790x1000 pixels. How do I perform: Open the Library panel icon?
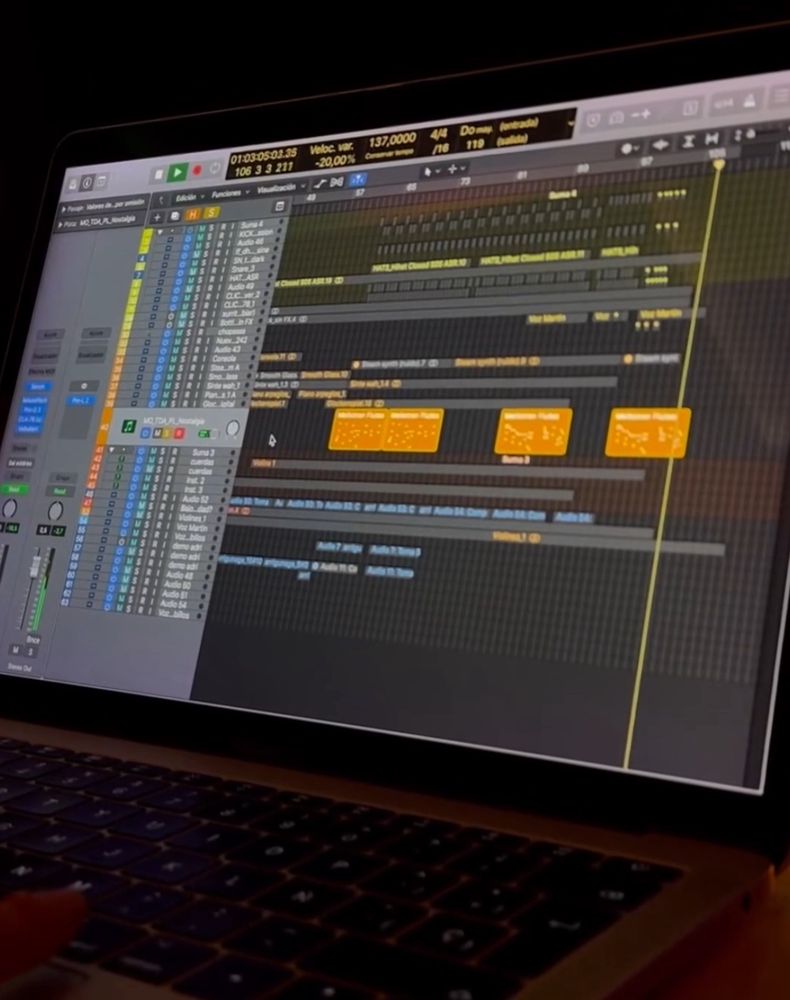72,184
